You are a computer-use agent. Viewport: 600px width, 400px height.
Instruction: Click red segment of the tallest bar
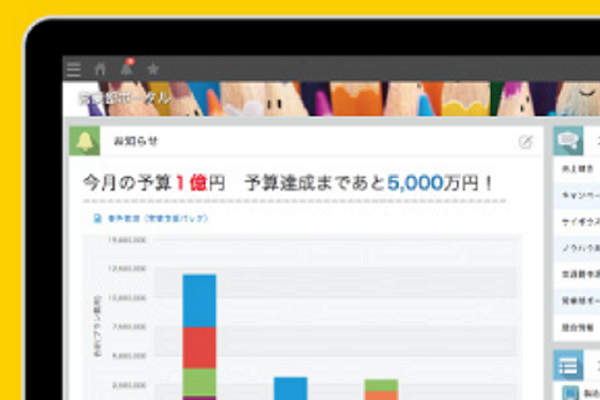(x=199, y=347)
